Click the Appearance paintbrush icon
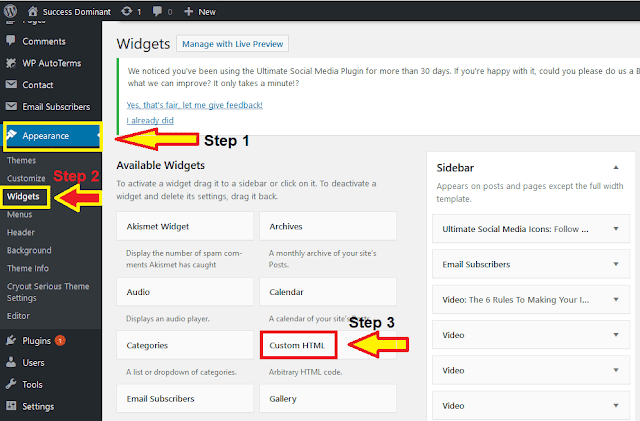 (11, 135)
